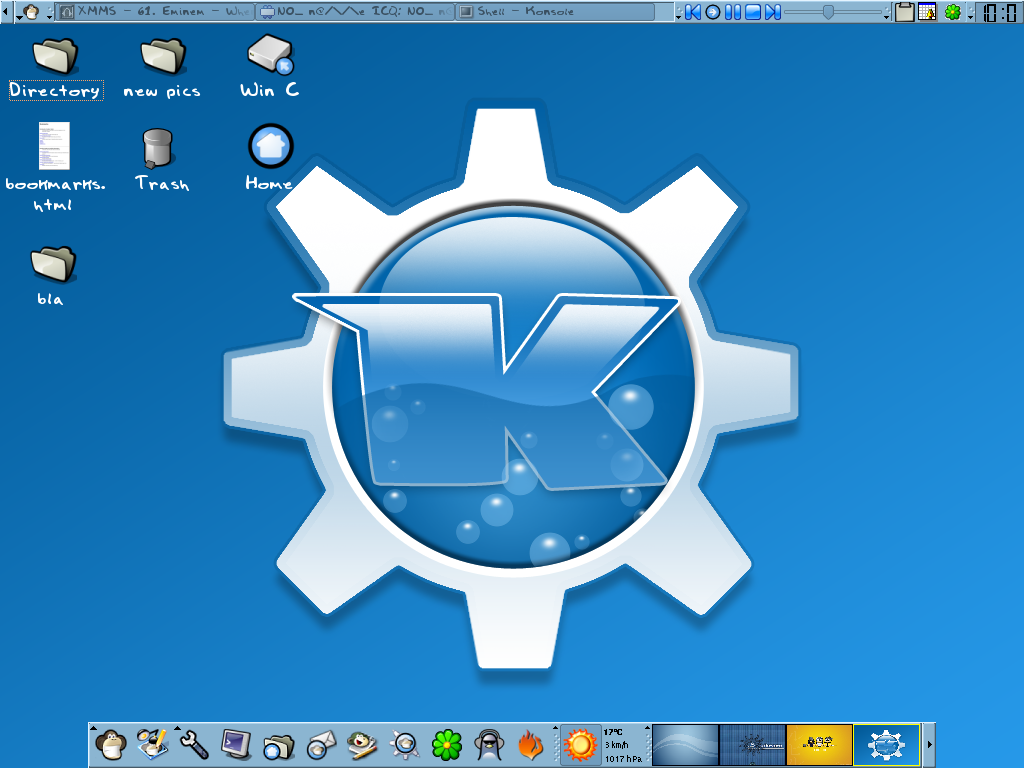The image size is (1024, 768).
Task: Select the 'Trash' icon label
Action: pos(162,184)
